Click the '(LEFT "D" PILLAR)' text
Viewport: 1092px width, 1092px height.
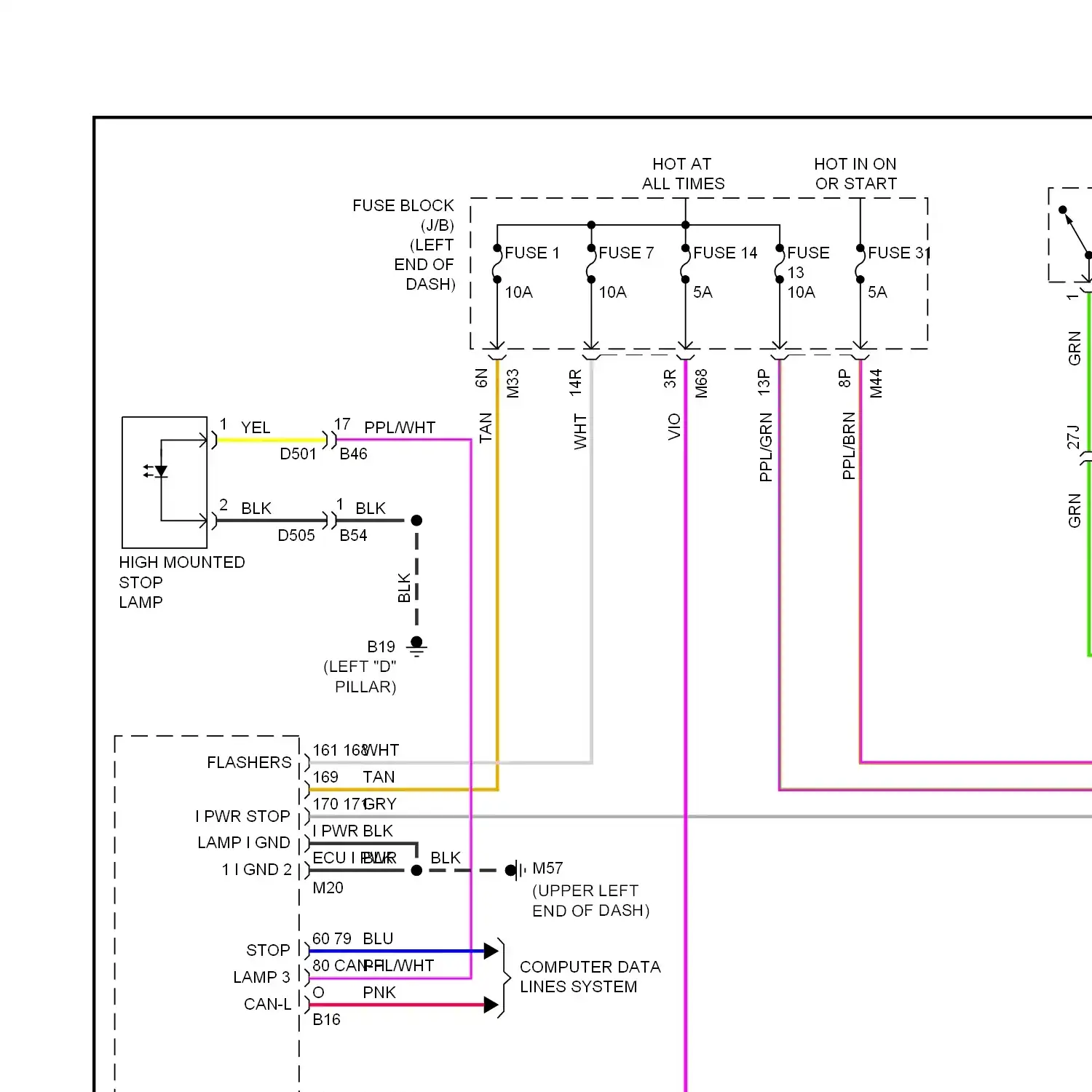point(360,676)
